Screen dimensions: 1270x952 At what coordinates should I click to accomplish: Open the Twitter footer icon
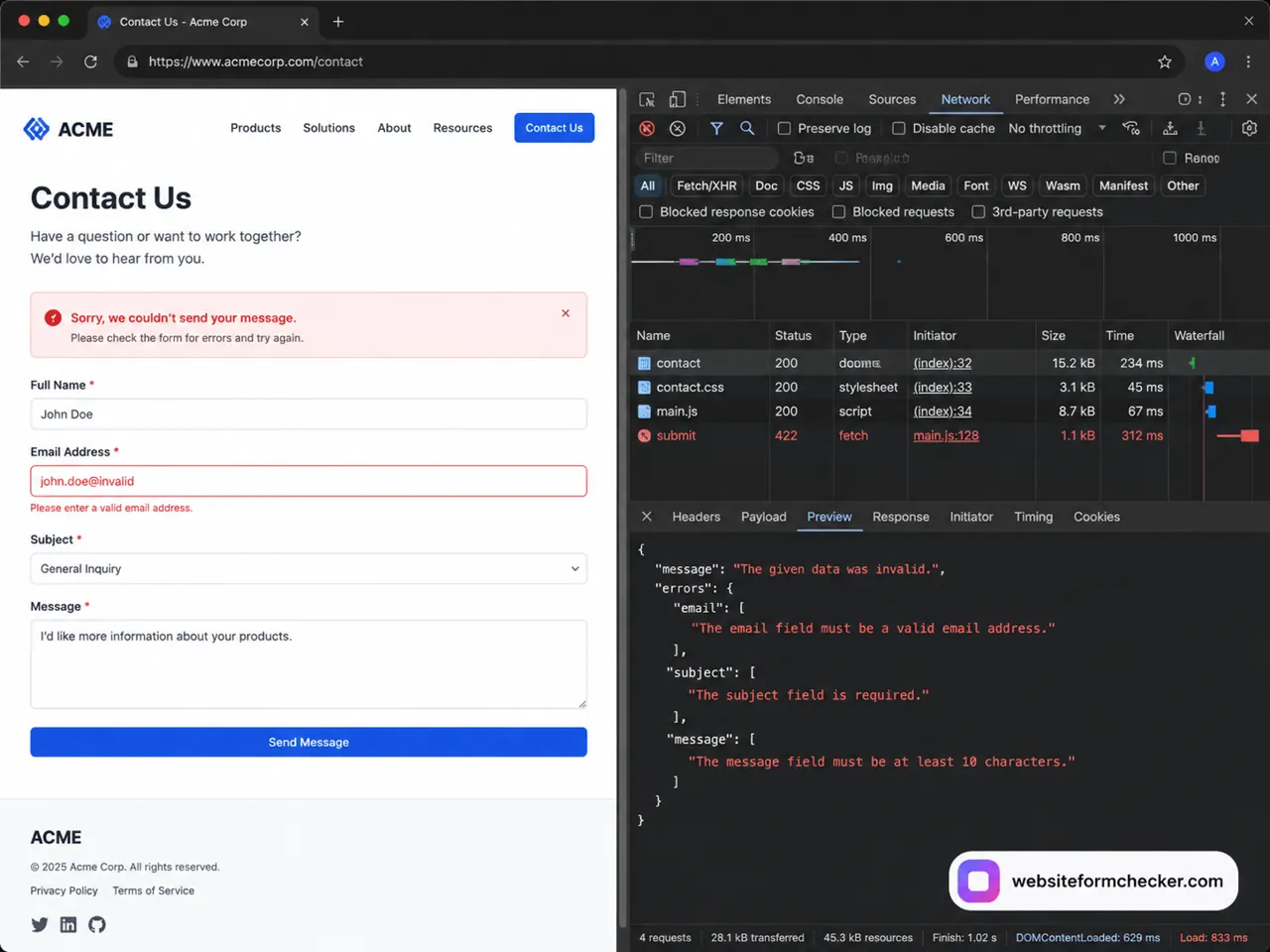coord(40,924)
